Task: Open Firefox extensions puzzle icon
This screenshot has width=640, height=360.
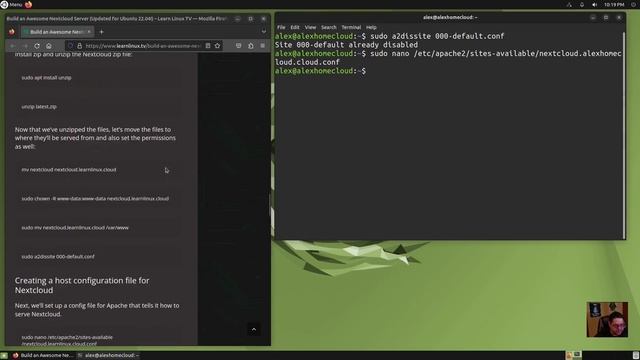Action: coord(251,46)
